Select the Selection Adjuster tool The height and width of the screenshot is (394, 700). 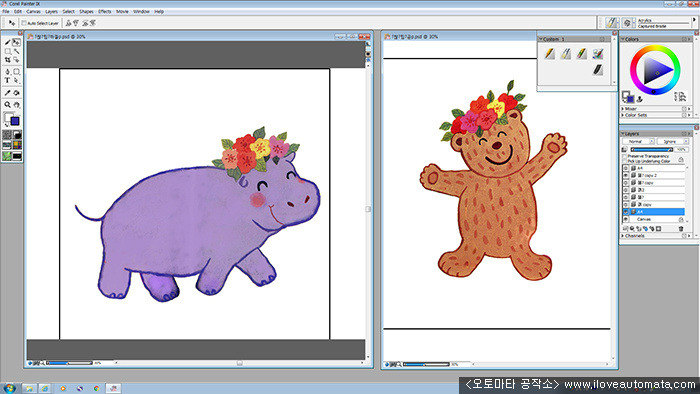(17, 60)
